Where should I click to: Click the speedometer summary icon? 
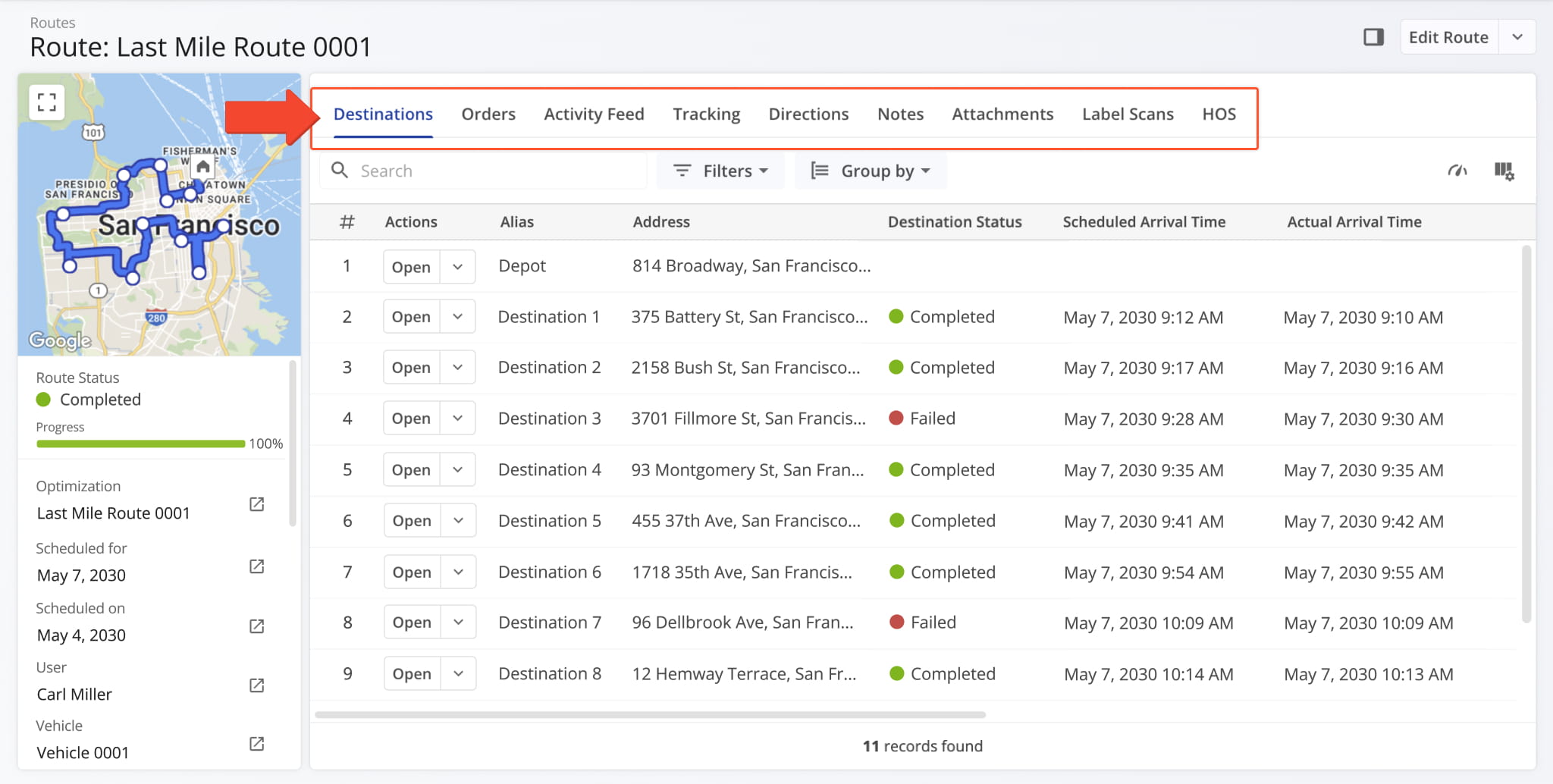(x=1457, y=171)
